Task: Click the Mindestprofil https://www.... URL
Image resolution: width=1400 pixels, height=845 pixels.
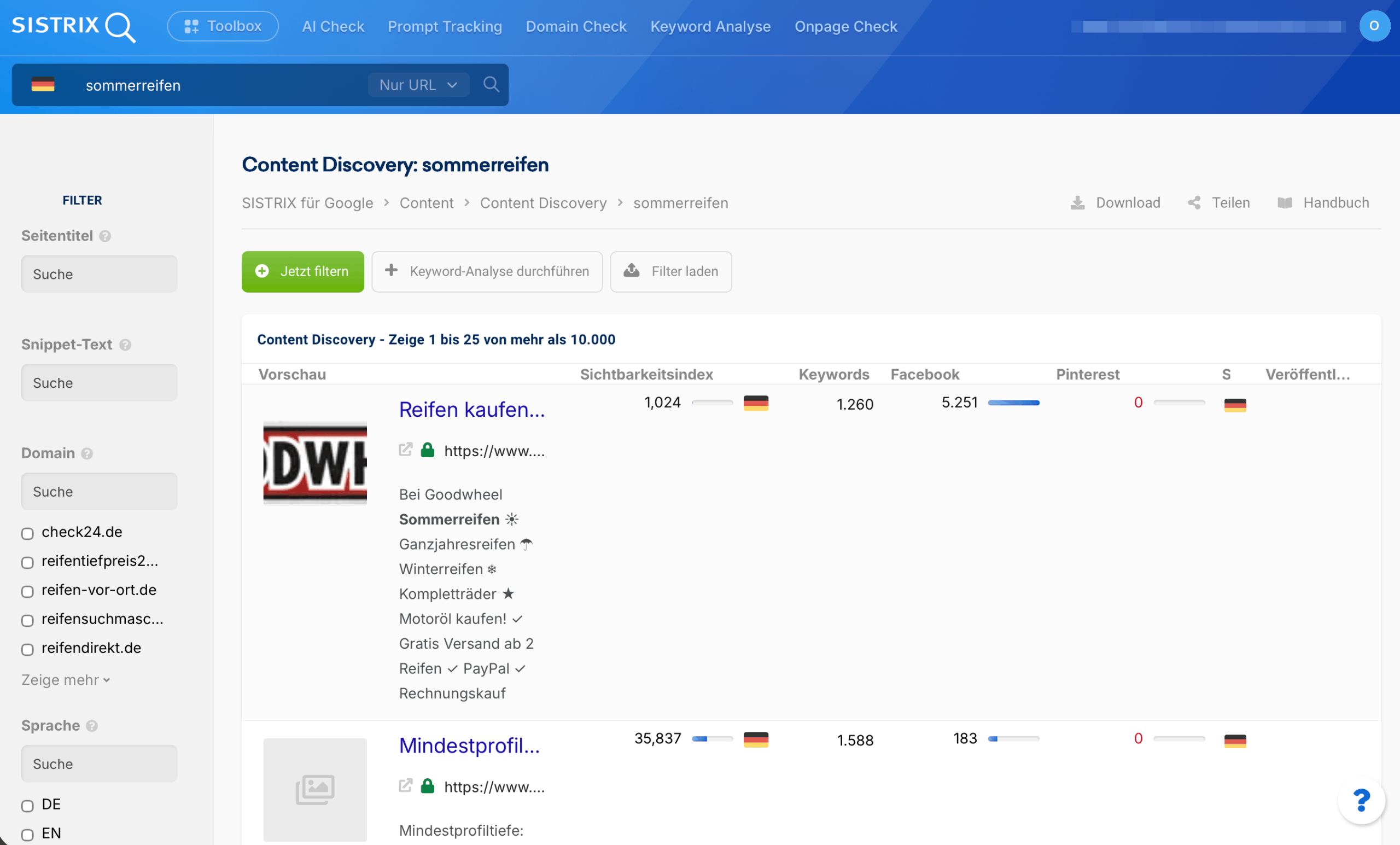Action: coord(494,786)
